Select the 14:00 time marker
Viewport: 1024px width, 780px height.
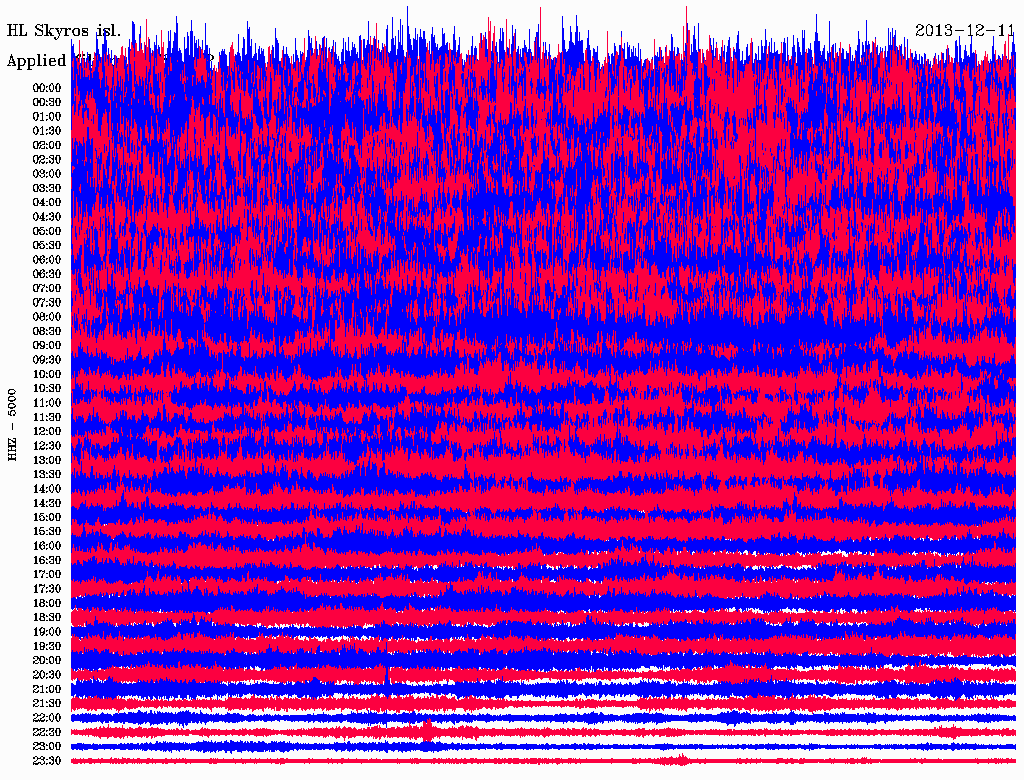(47, 489)
